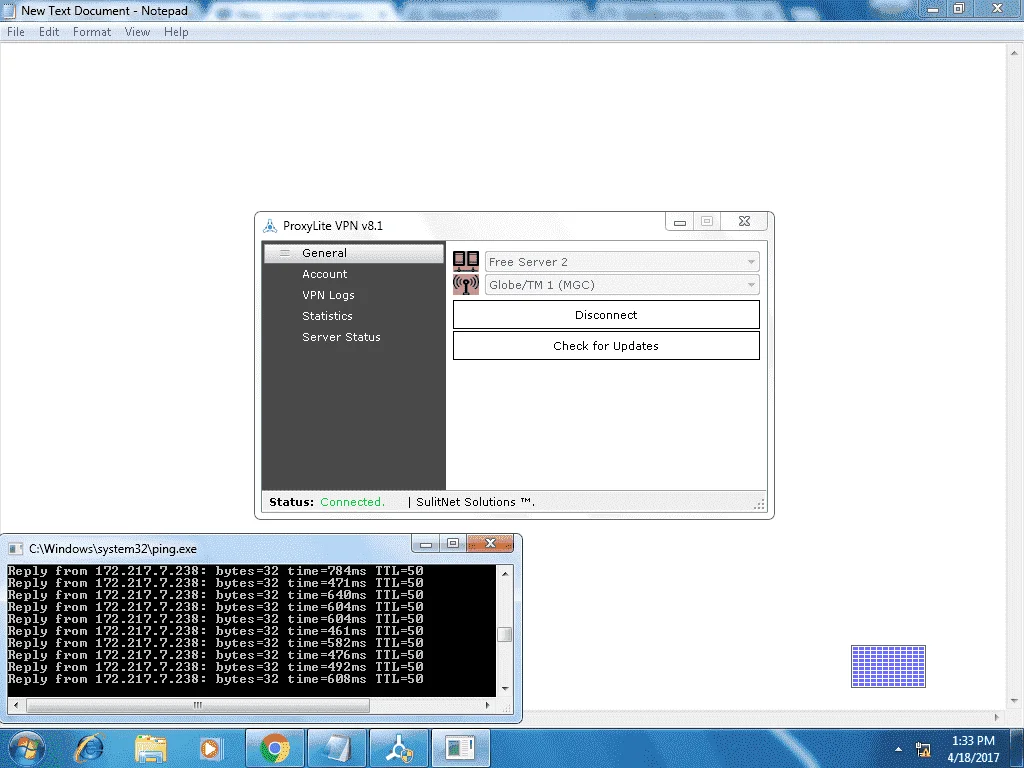Image resolution: width=1024 pixels, height=768 pixels.
Task: Click the ping.exe console title icon
Action: pos(16,549)
